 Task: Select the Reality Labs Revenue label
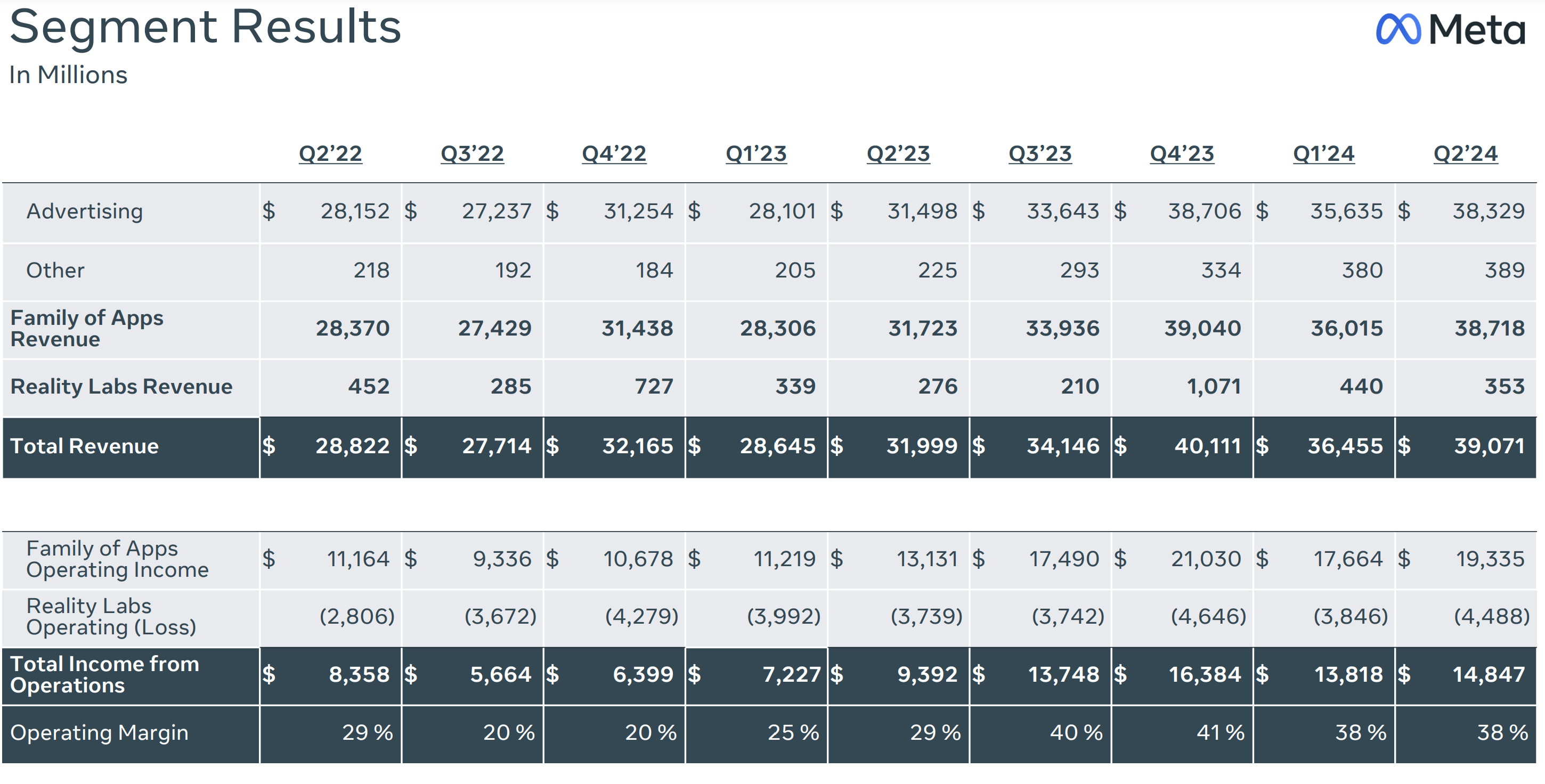[x=121, y=387]
